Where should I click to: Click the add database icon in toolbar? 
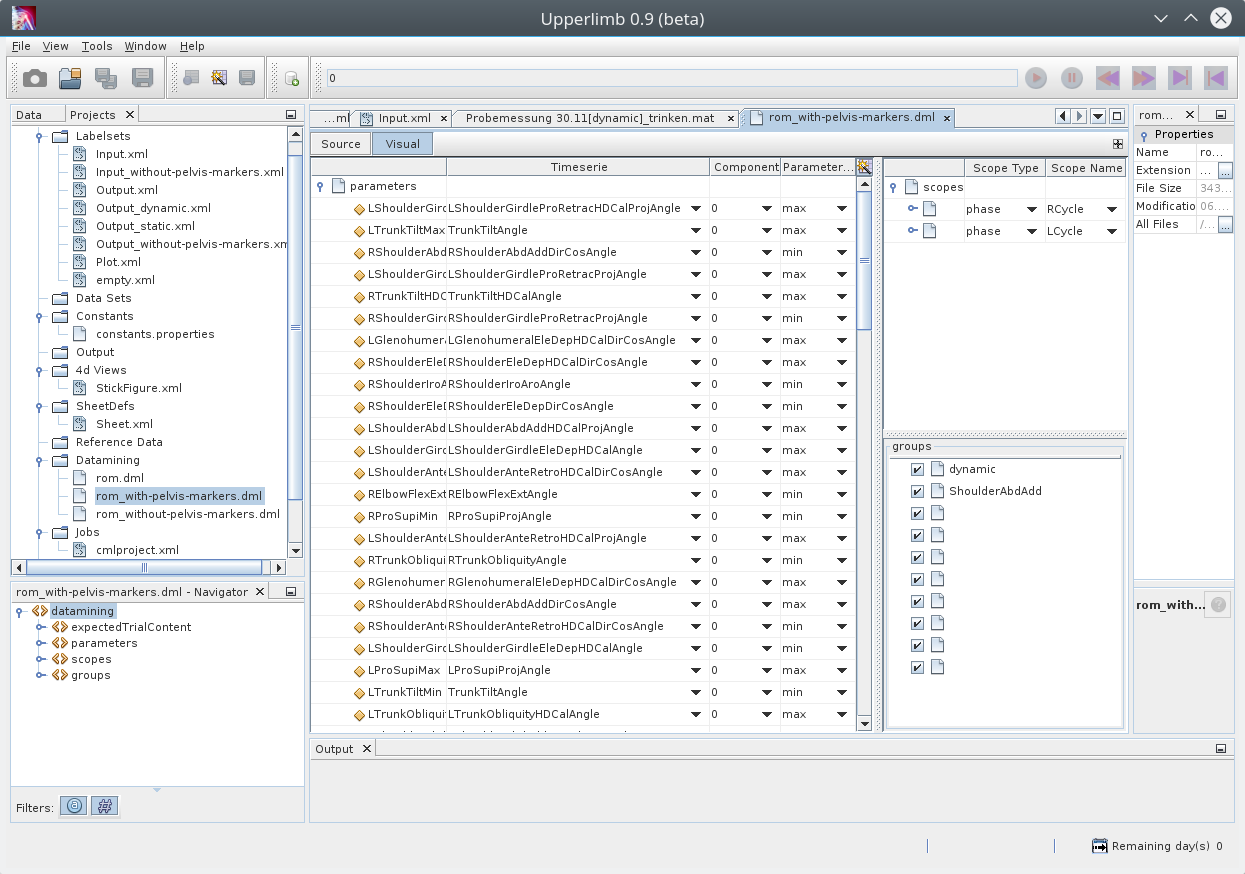pos(291,78)
